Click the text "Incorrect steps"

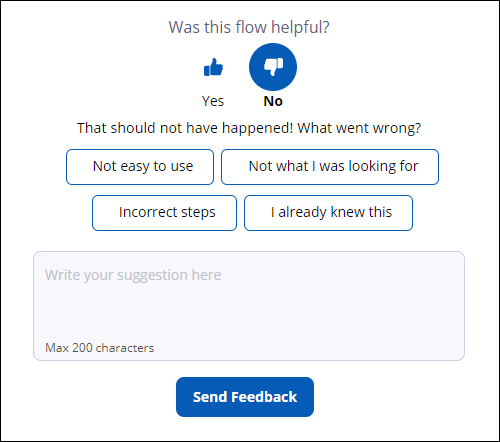(x=167, y=213)
